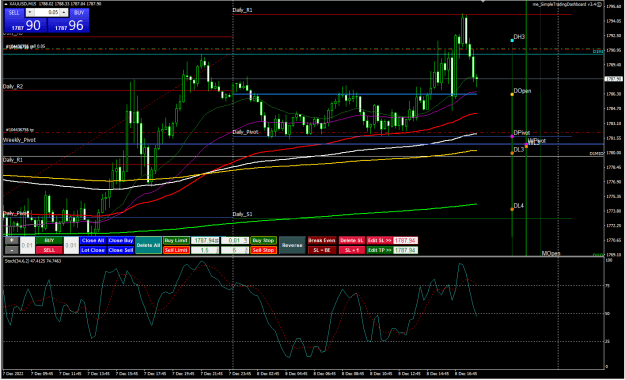Toggle one-click trading triangle beside symbol name
625x380 pixels.
point(6,4)
